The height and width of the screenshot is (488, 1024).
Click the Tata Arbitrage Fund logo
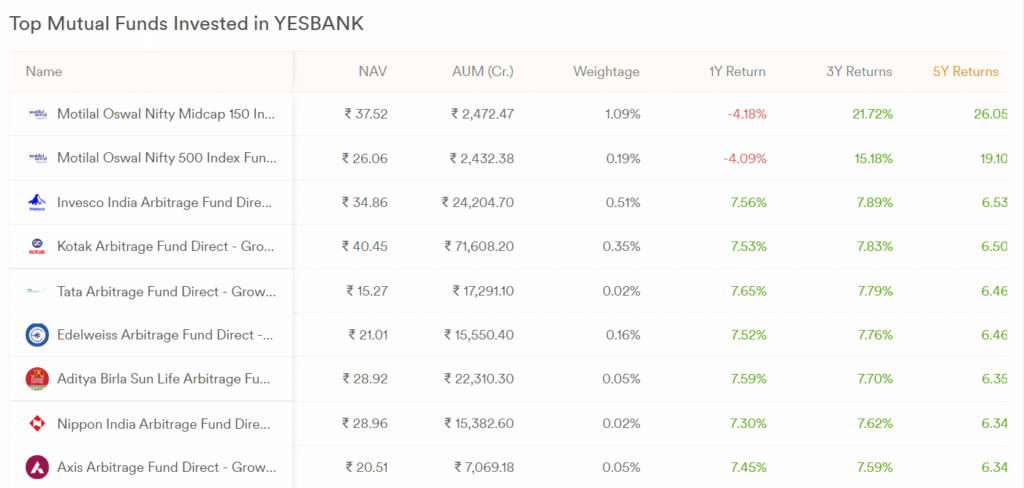tap(37, 291)
